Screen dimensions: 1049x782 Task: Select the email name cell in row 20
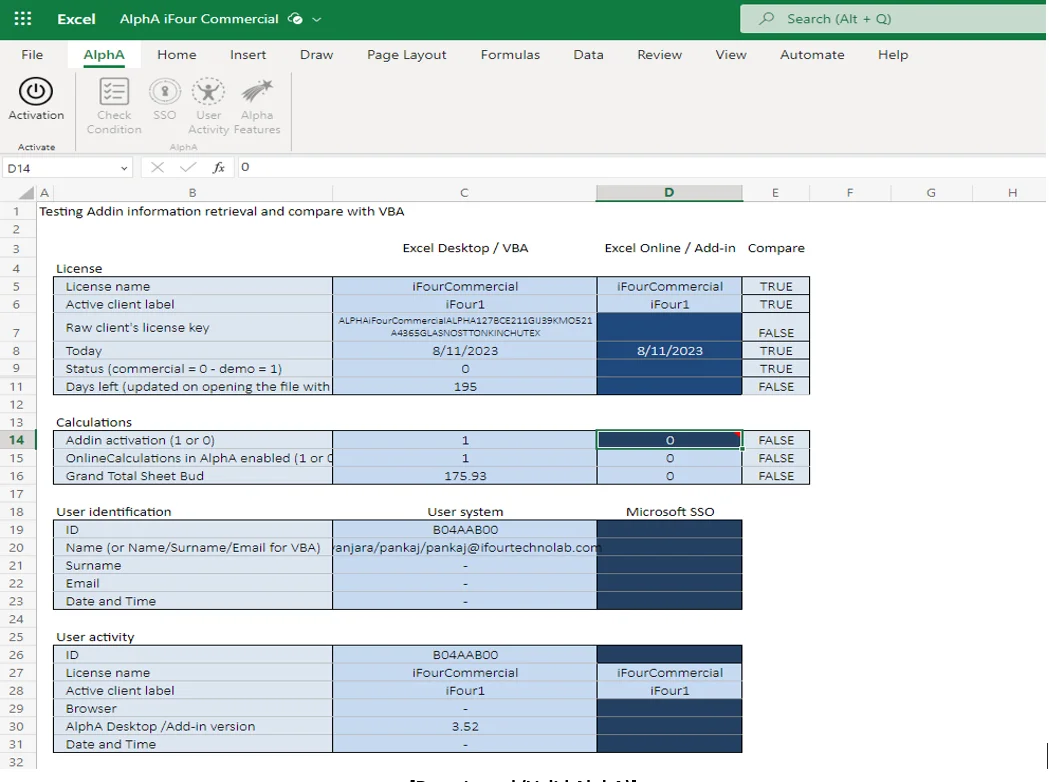coord(465,547)
